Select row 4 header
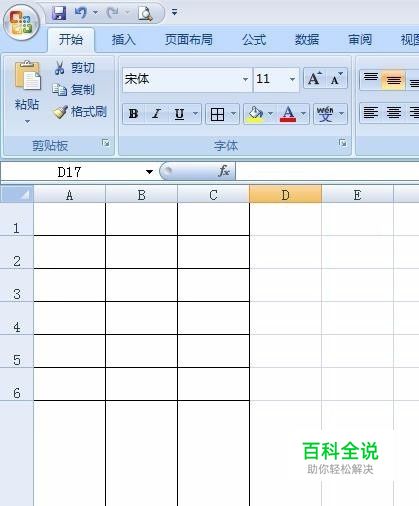The height and width of the screenshot is (506, 419). (17, 318)
